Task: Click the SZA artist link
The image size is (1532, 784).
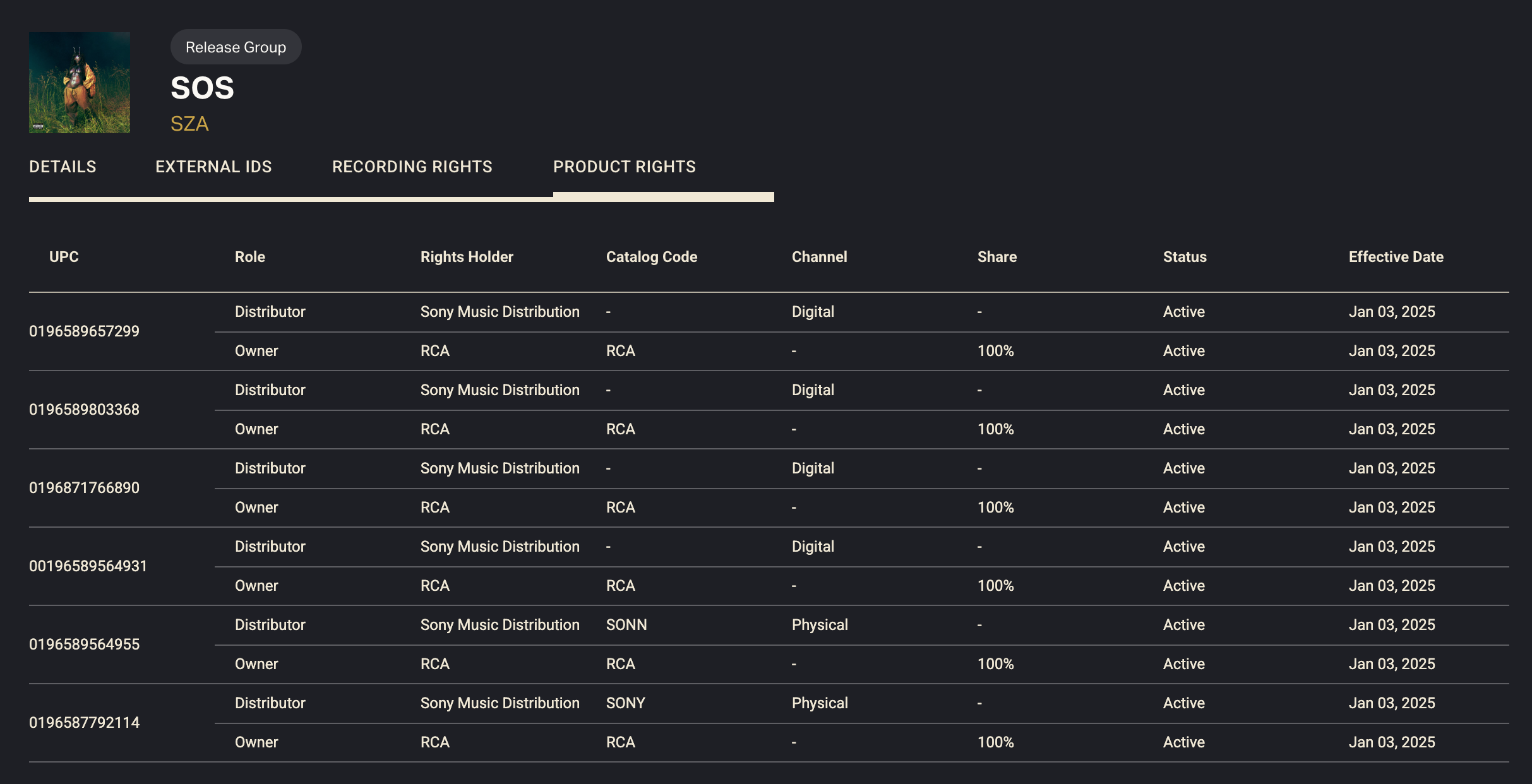Action: point(189,124)
